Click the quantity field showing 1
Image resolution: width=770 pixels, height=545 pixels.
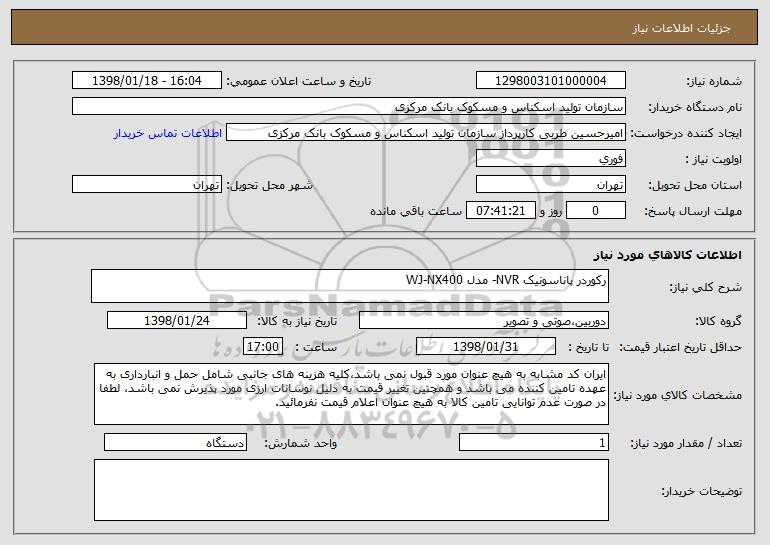click(534, 442)
